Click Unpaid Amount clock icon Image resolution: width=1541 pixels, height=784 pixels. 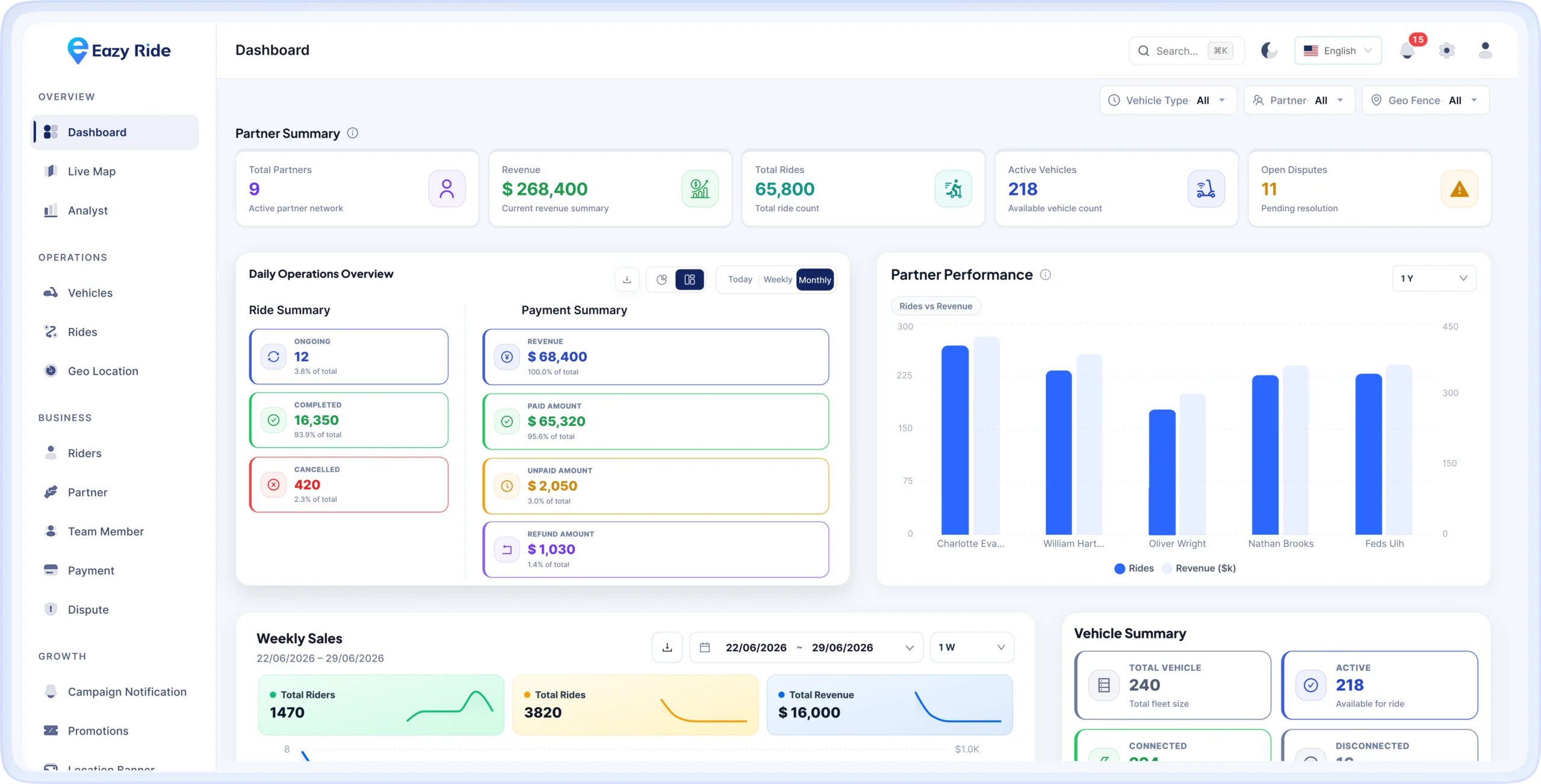[x=507, y=486]
